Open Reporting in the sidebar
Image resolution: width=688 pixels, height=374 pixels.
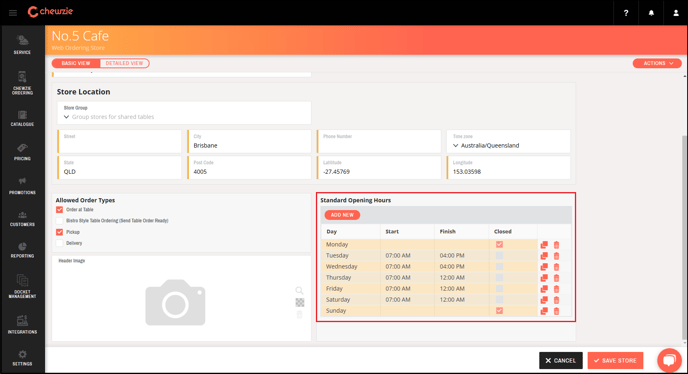pyautogui.click(x=22, y=250)
